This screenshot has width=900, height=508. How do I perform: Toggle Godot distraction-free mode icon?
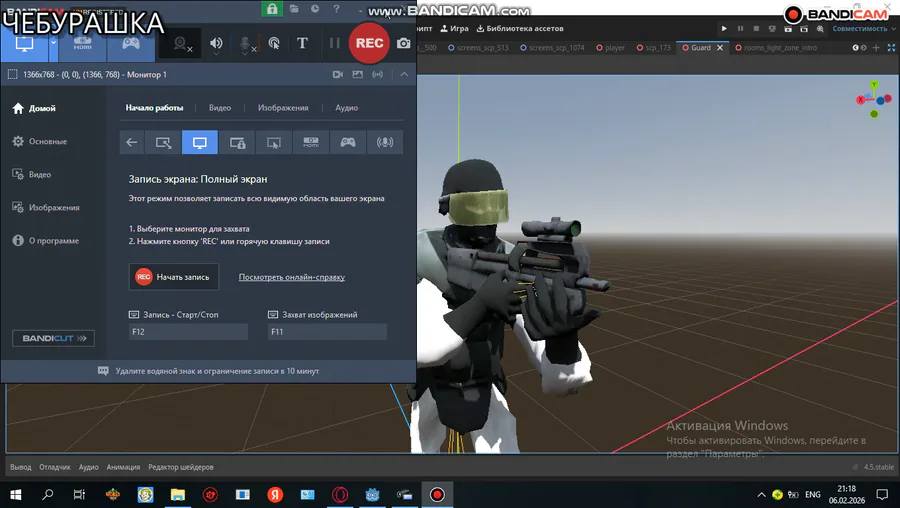[891, 48]
